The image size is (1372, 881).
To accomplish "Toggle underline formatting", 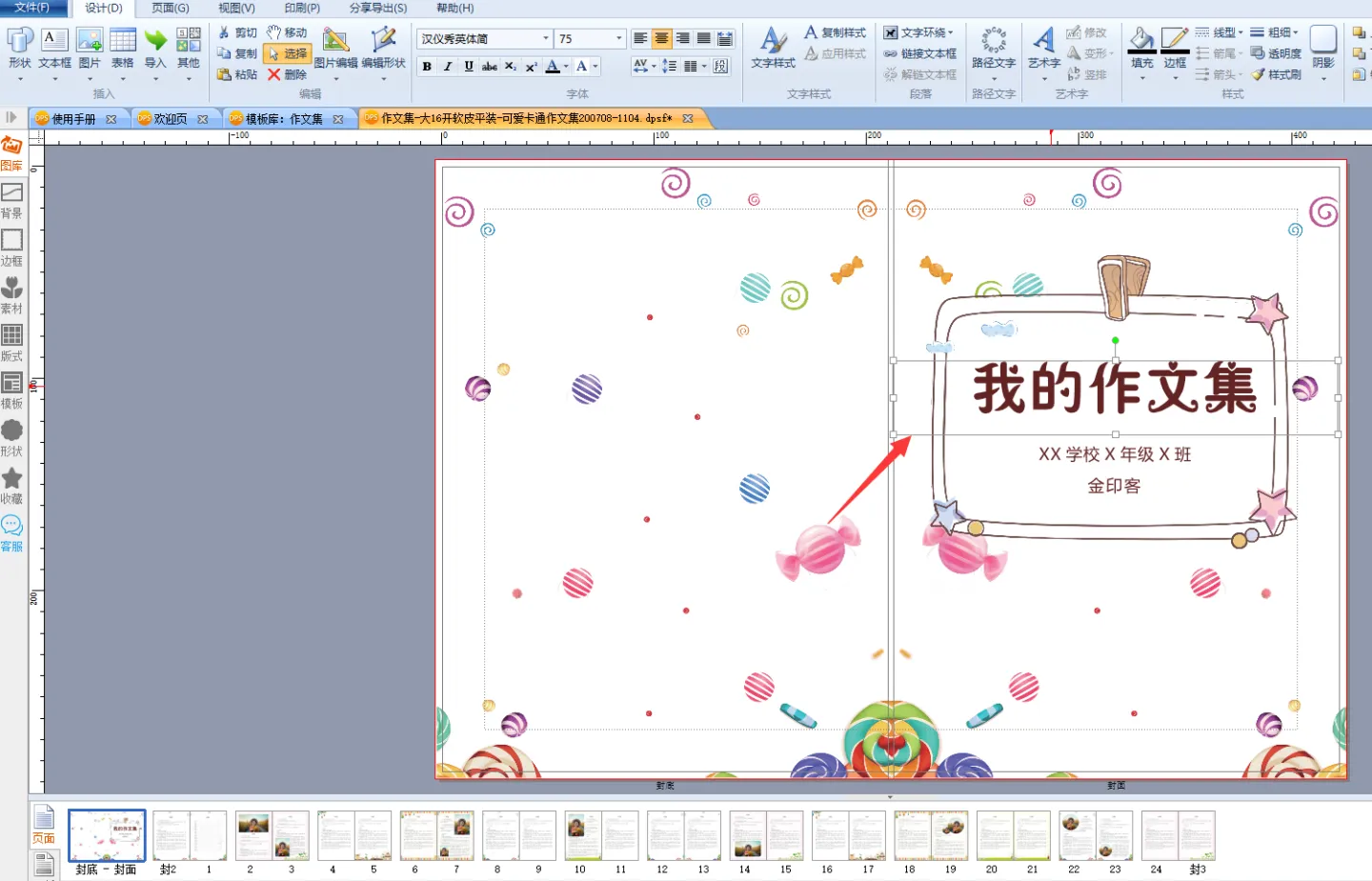I will pos(469,67).
